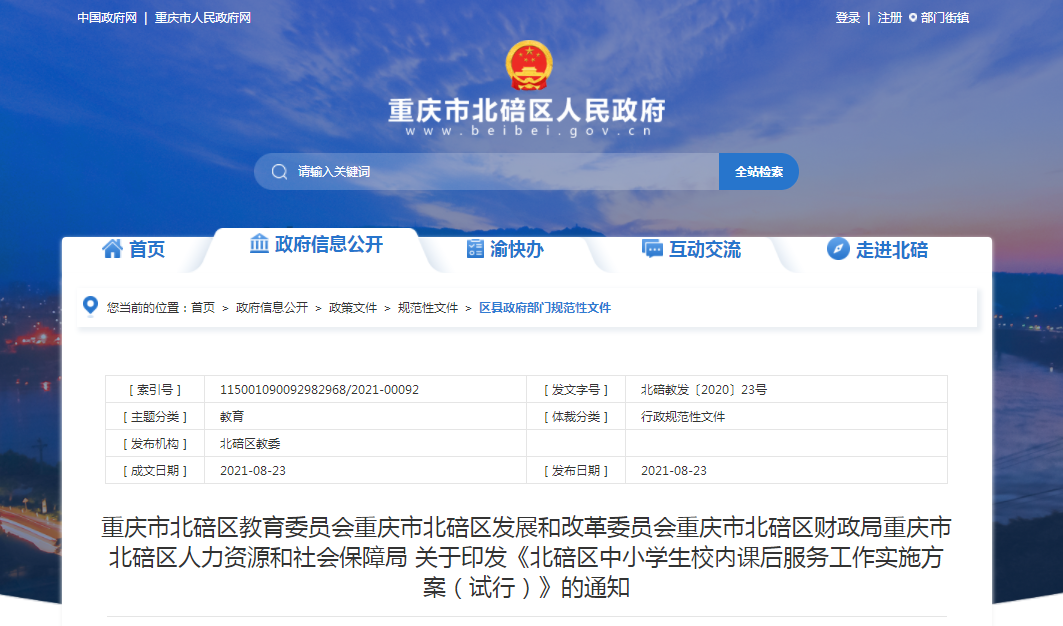
Task: Open the 渝快办 tab
Action: 517,250
